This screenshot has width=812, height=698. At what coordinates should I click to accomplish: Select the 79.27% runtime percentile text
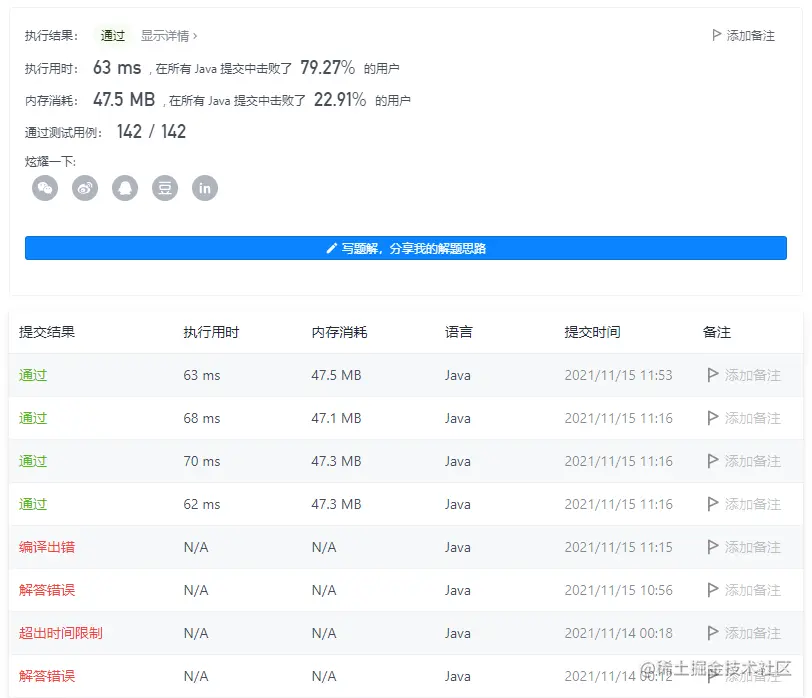[328, 67]
